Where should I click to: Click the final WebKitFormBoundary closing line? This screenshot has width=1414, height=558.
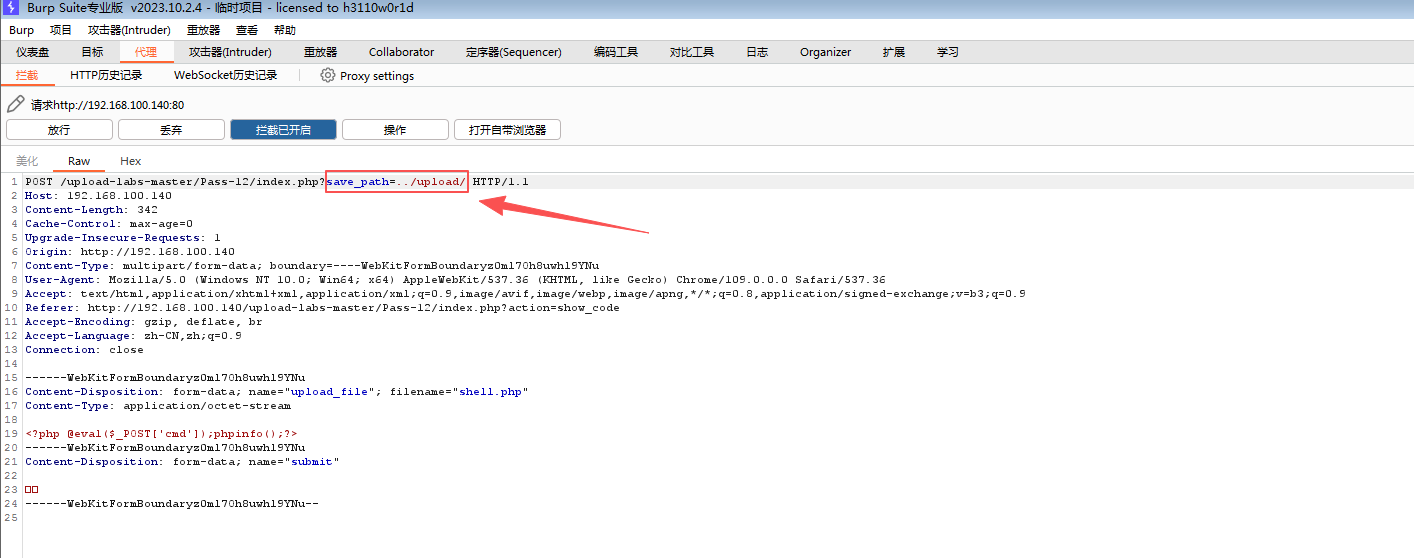point(172,504)
